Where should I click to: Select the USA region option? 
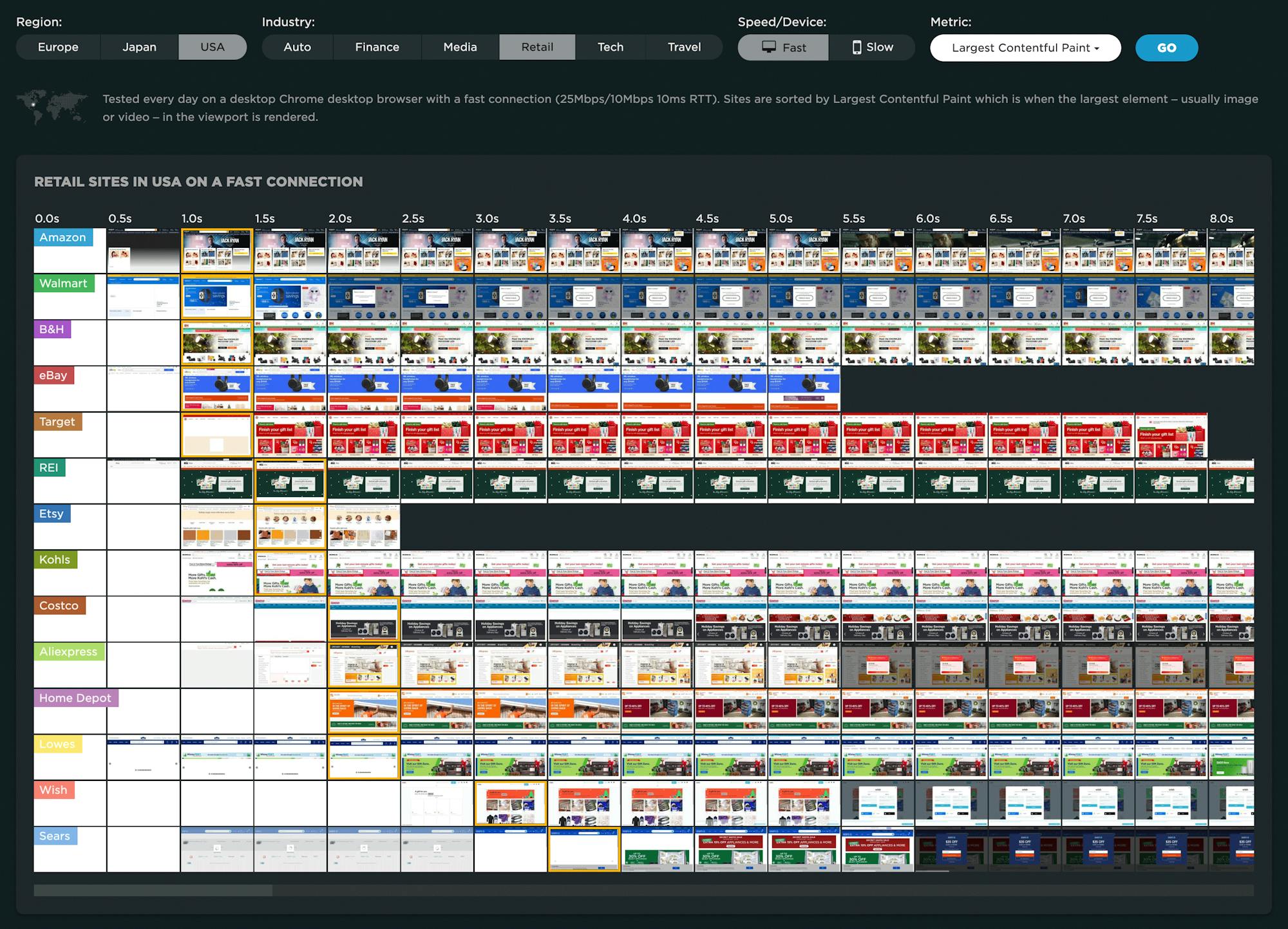click(x=212, y=47)
